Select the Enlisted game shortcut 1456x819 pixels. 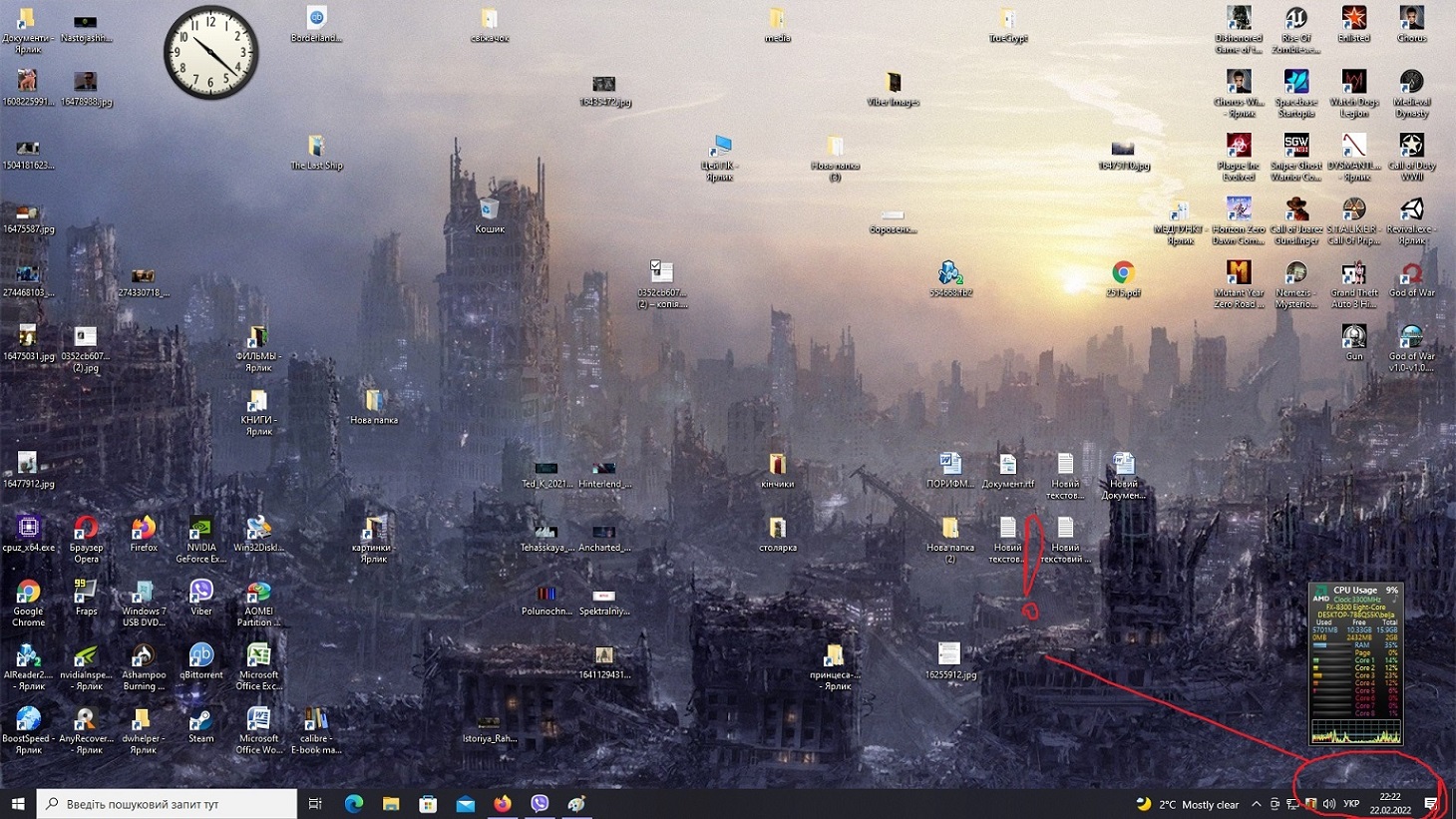pos(1354,24)
